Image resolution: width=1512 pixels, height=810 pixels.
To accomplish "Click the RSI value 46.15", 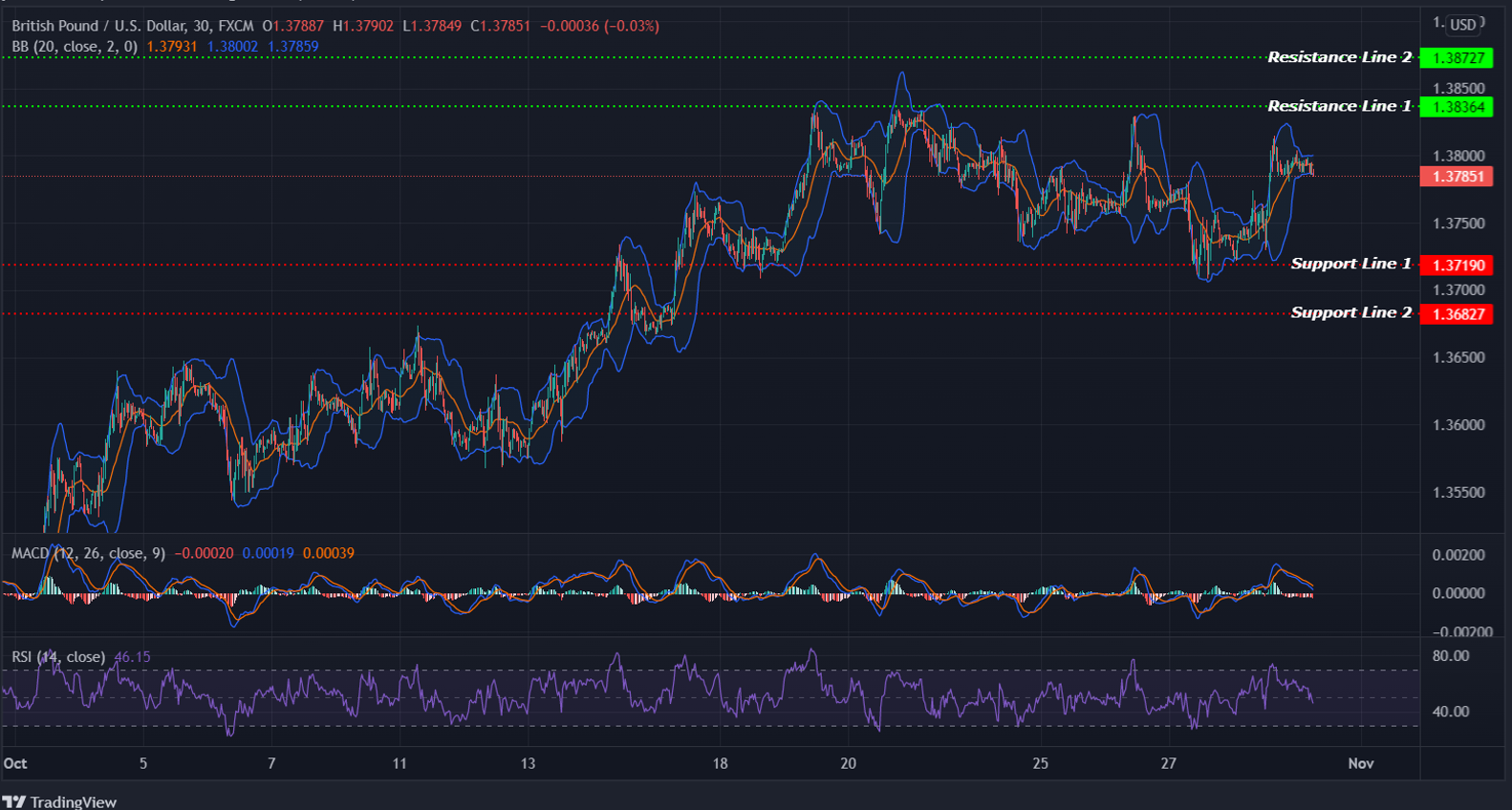I will (132, 657).
